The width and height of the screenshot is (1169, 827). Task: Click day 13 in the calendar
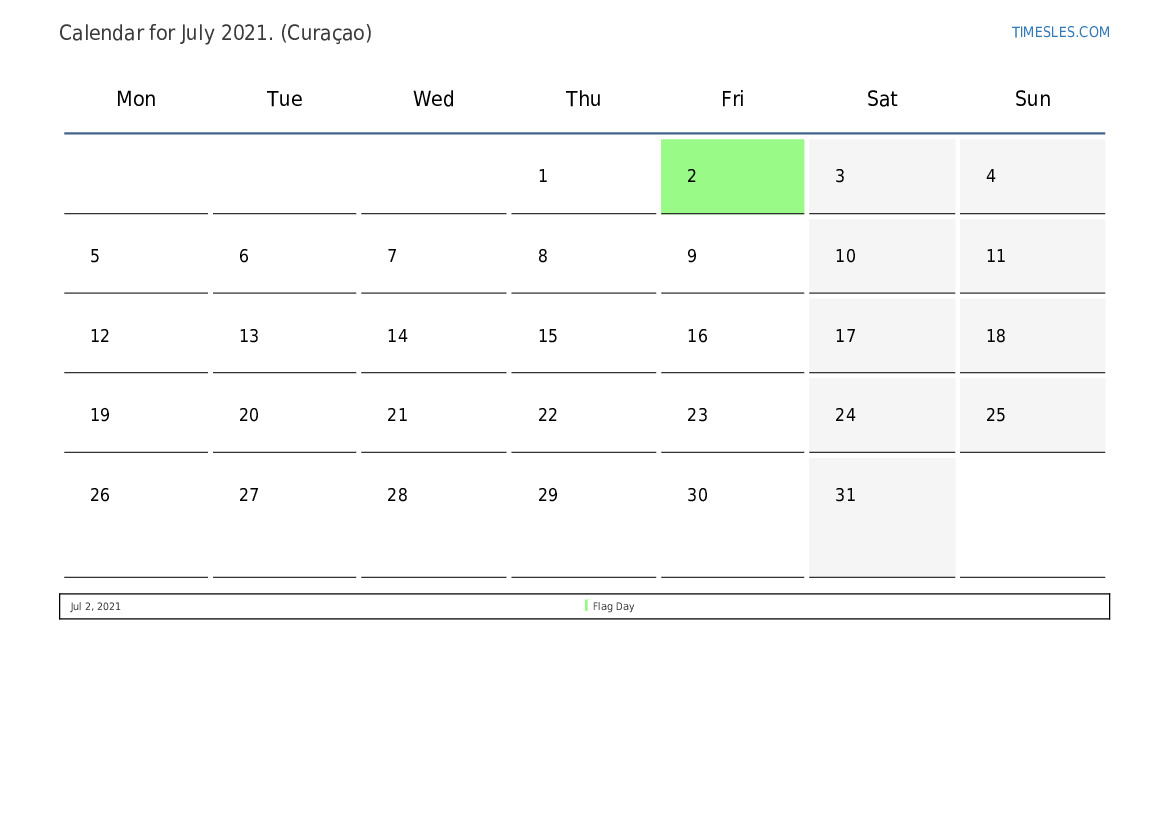(284, 336)
